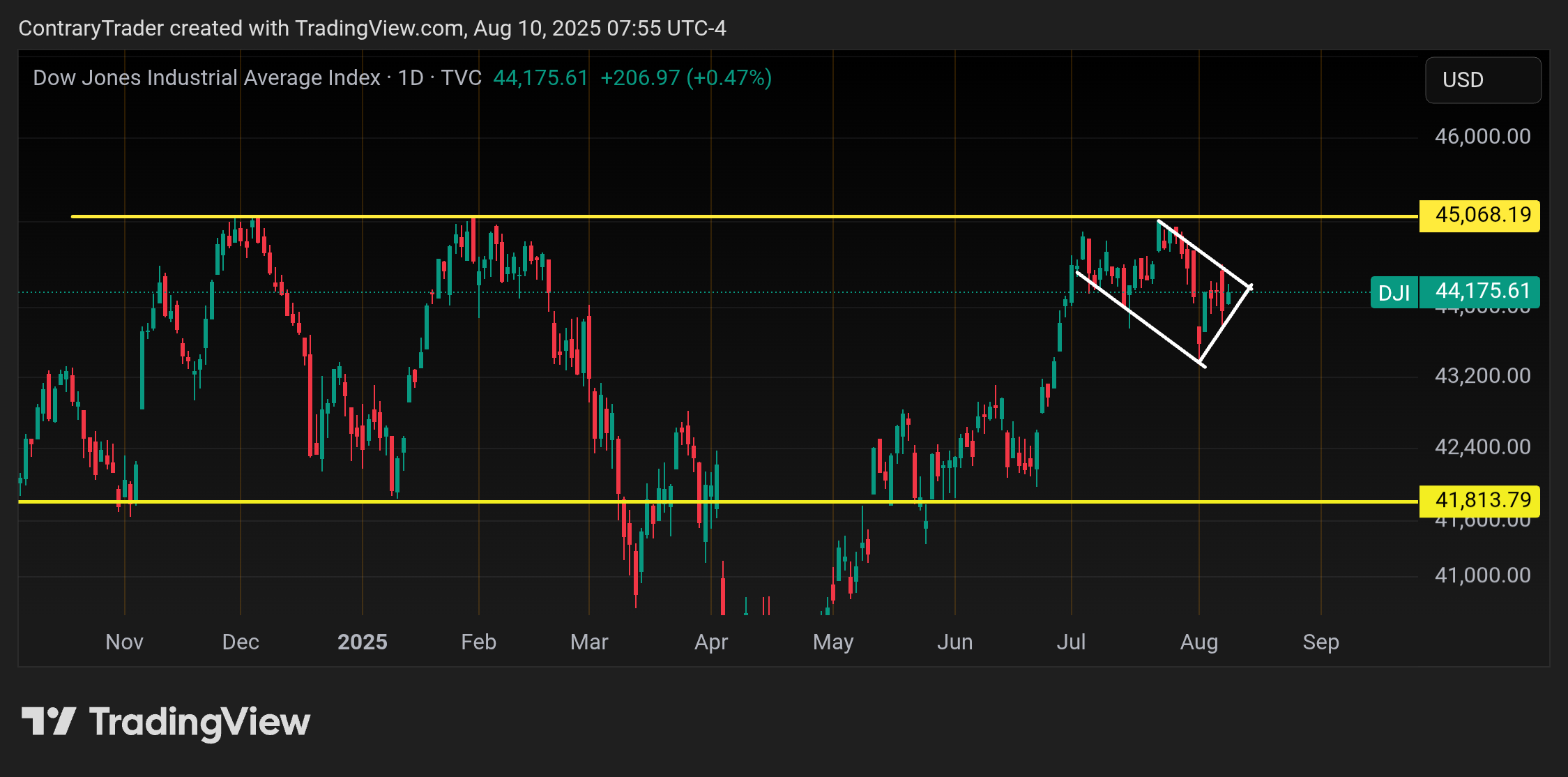Image resolution: width=1568 pixels, height=777 pixels.
Task: Click the USD currency button
Action: pos(1483,80)
